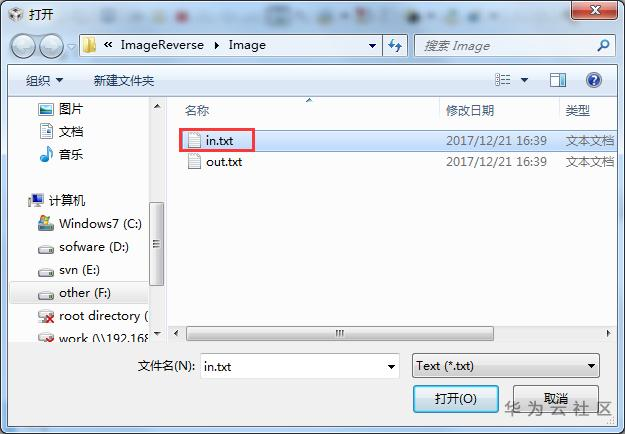Toggle the preview pane icon
Screen dimensions: 625x434
pyautogui.click(x=558, y=81)
